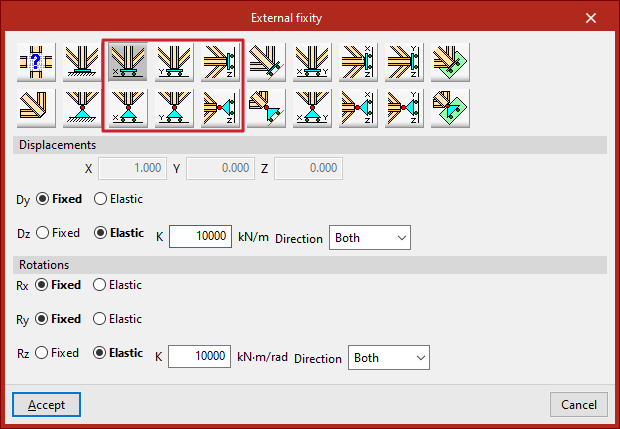Viewport: 620px width, 429px height.
Task: Select the generic fixity icon with question mark
Action: pyautogui.click(x=36, y=62)
